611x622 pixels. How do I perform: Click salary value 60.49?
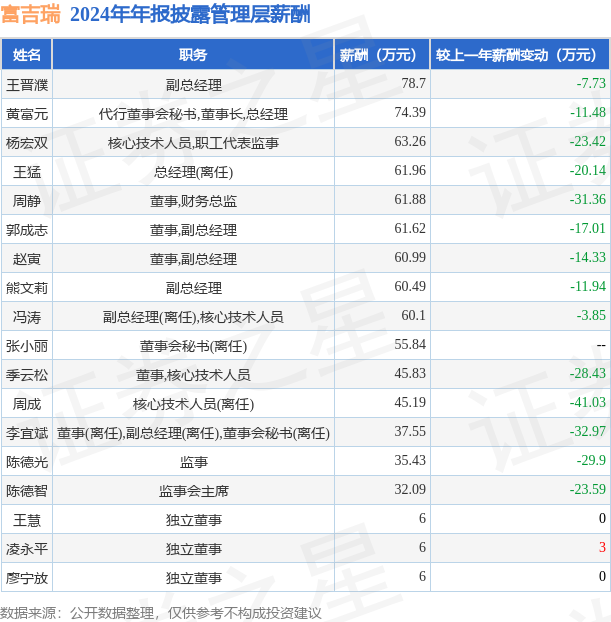410,286
